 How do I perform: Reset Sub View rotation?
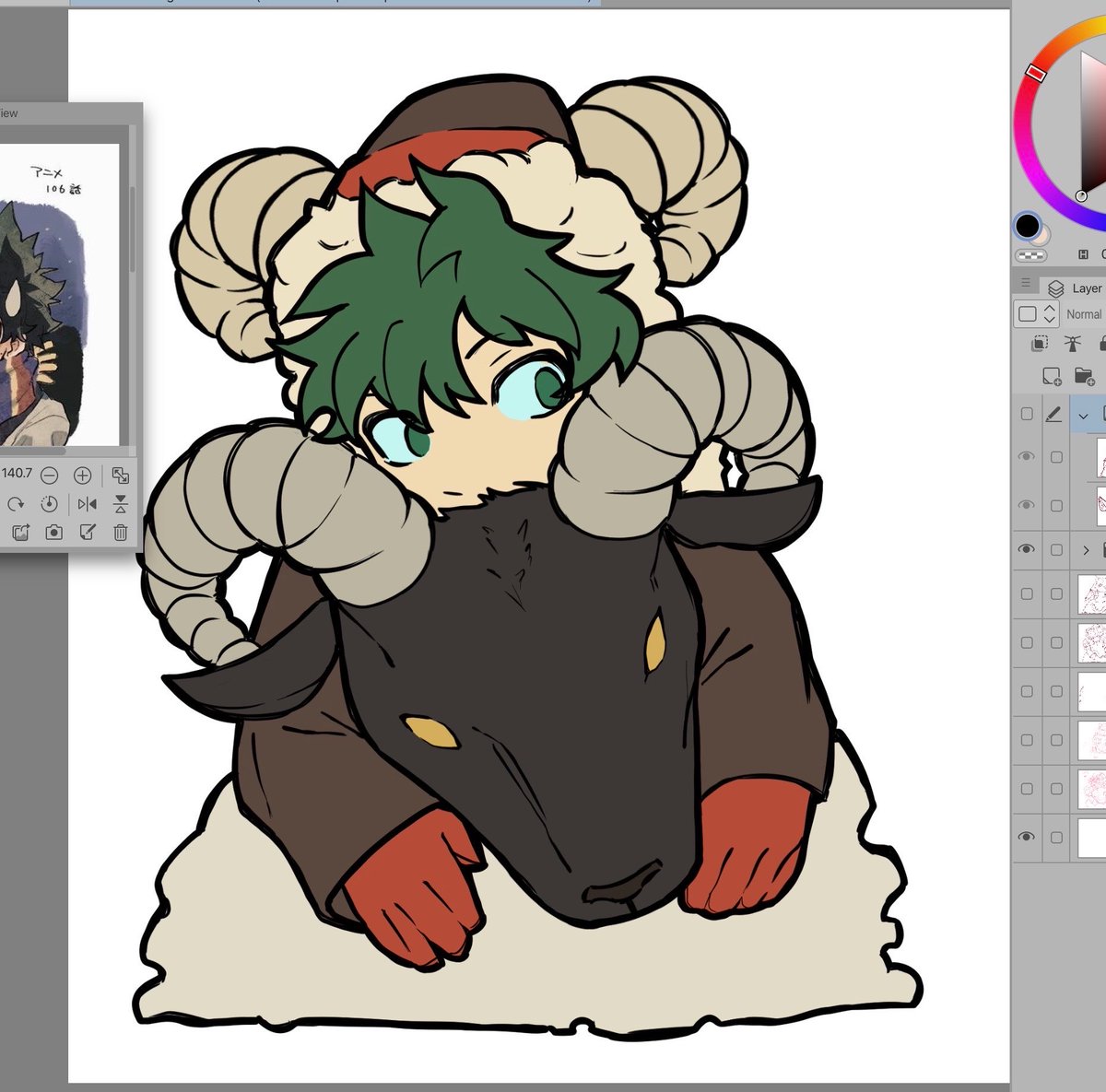click(50, 504)
